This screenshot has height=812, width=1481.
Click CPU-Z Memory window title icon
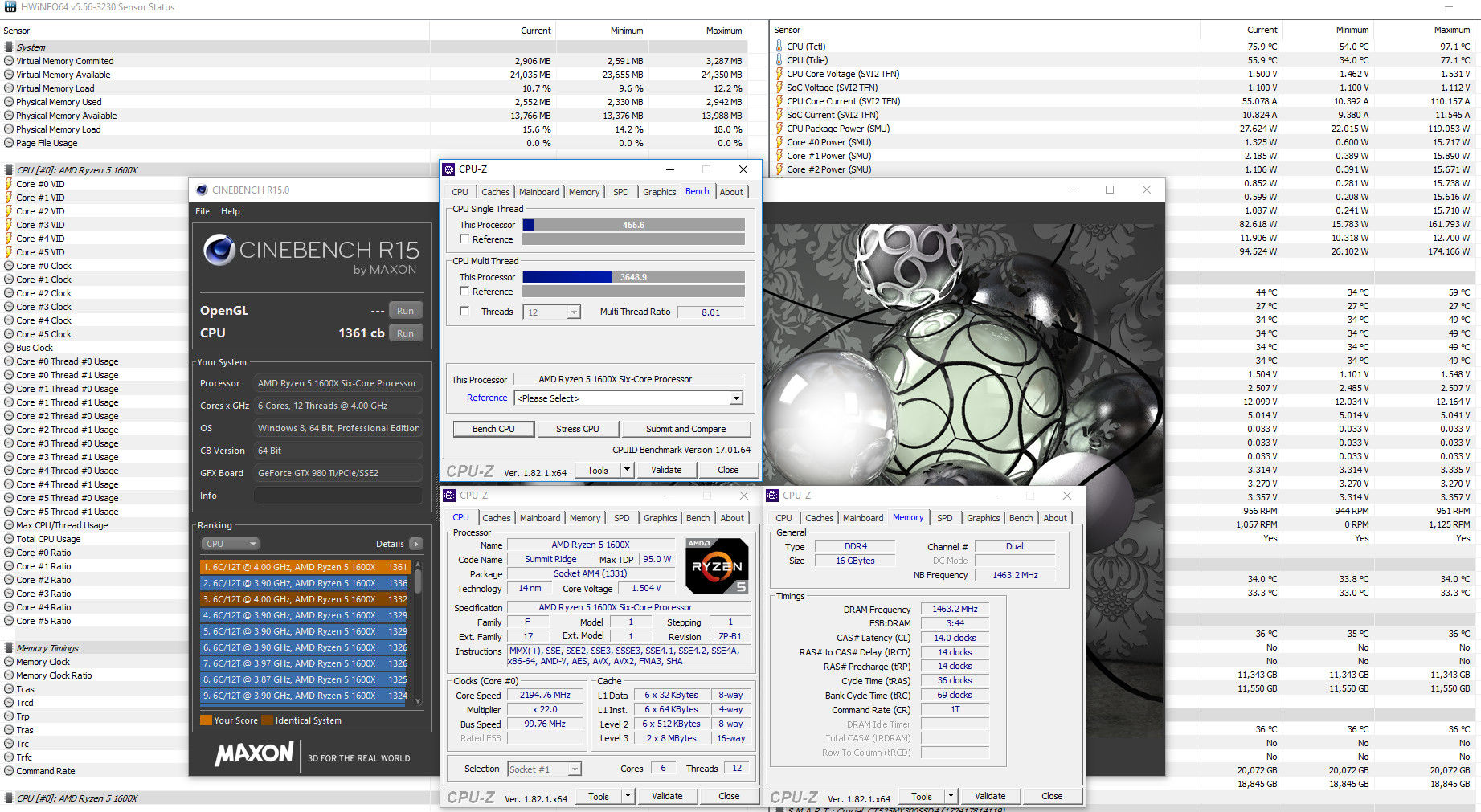point(772,496)
